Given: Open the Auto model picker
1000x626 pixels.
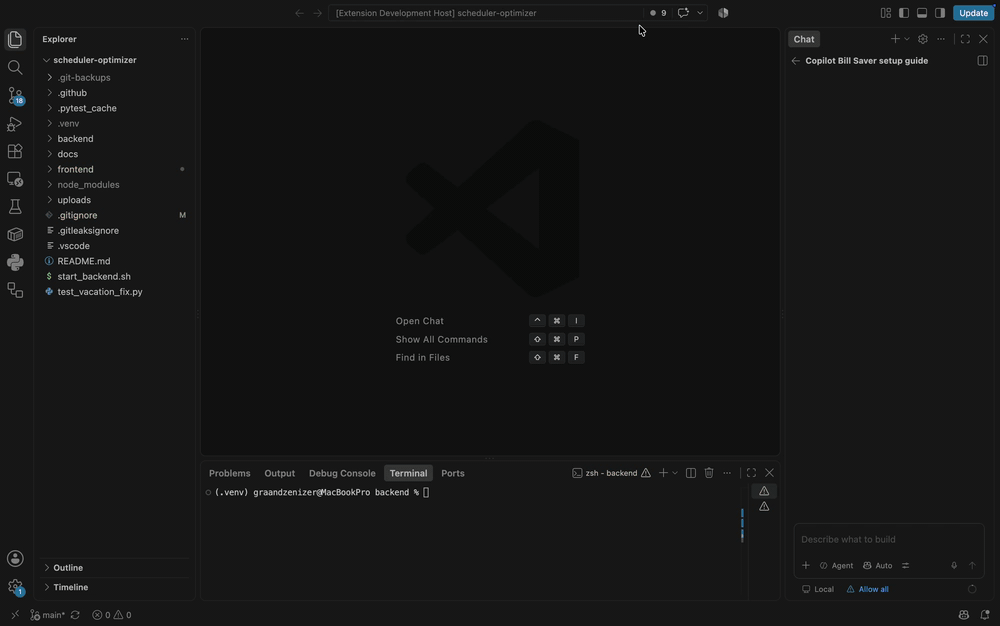Looking at the screenshot, I should point(878,565).
